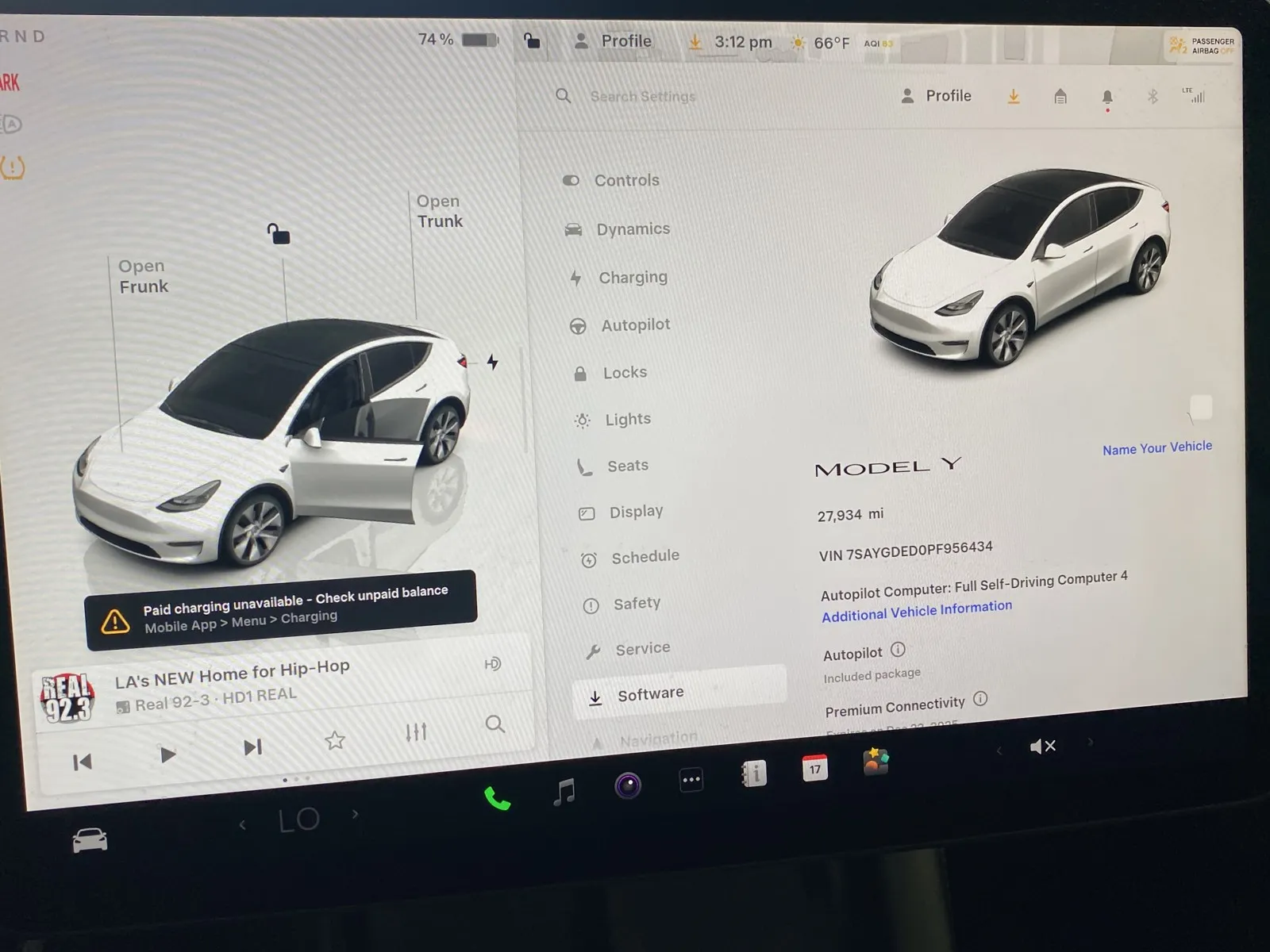1270x952 pixels.
Task: Open Bluetooth settings icon
Action: (x=1153, y=97)
